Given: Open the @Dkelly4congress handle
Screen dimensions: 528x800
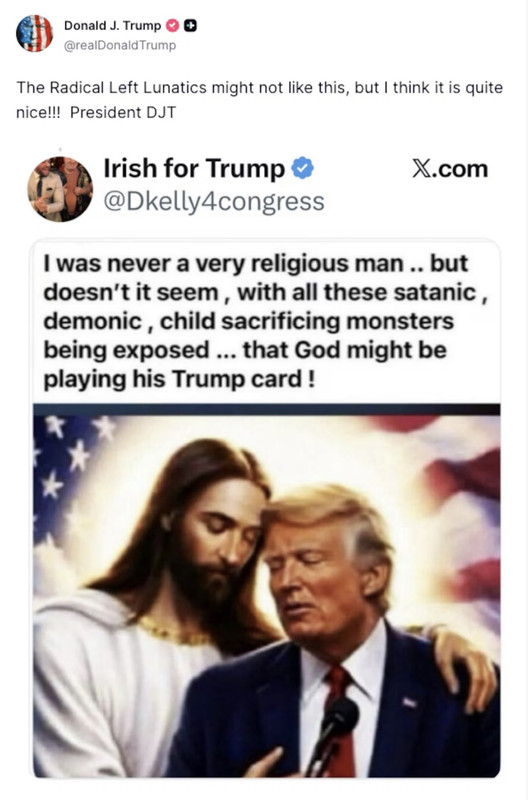Looking at the screenshot, I should click(x=214, y=202).
